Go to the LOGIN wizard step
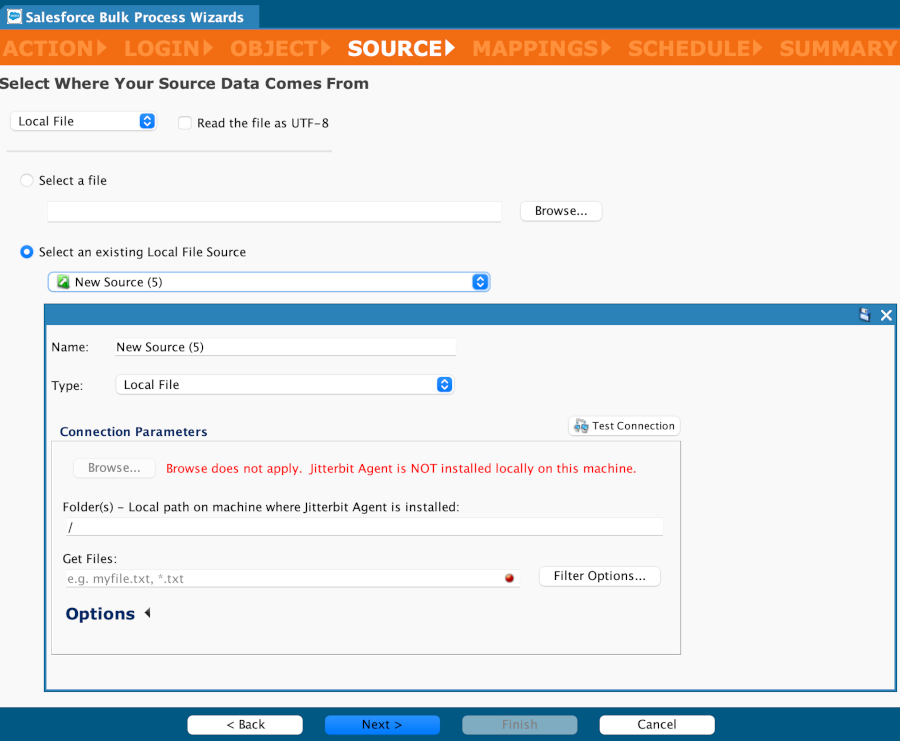Image resolution: width=900 pixels, height=741 pixels. tap(167, 48)
